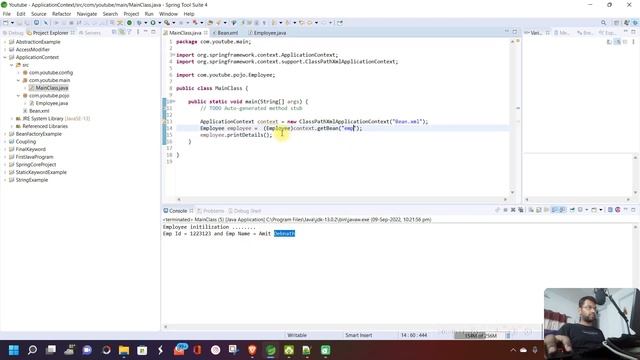
Task: Click the Writable status bar entry
Action: point(297,335)
